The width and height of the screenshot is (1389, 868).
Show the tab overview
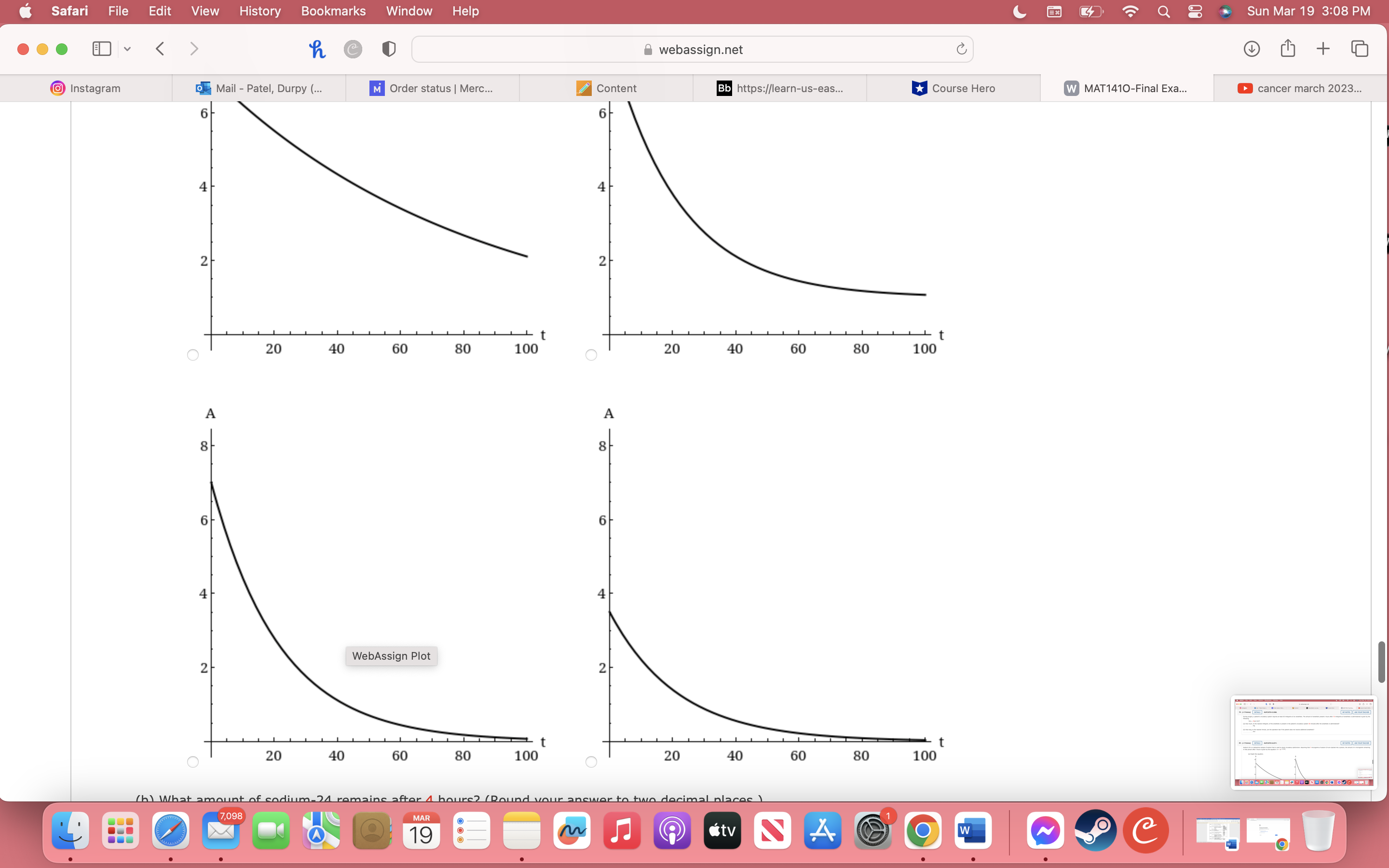pyautogui.click(x=1359, y=49)
